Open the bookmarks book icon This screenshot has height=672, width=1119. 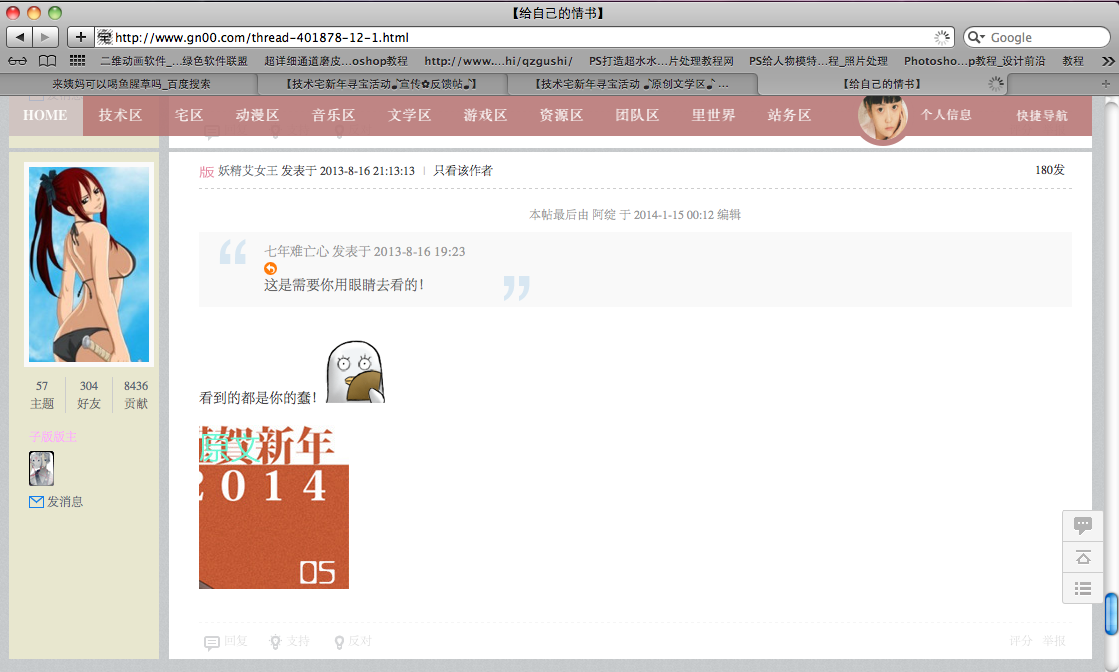click(47, 61)
